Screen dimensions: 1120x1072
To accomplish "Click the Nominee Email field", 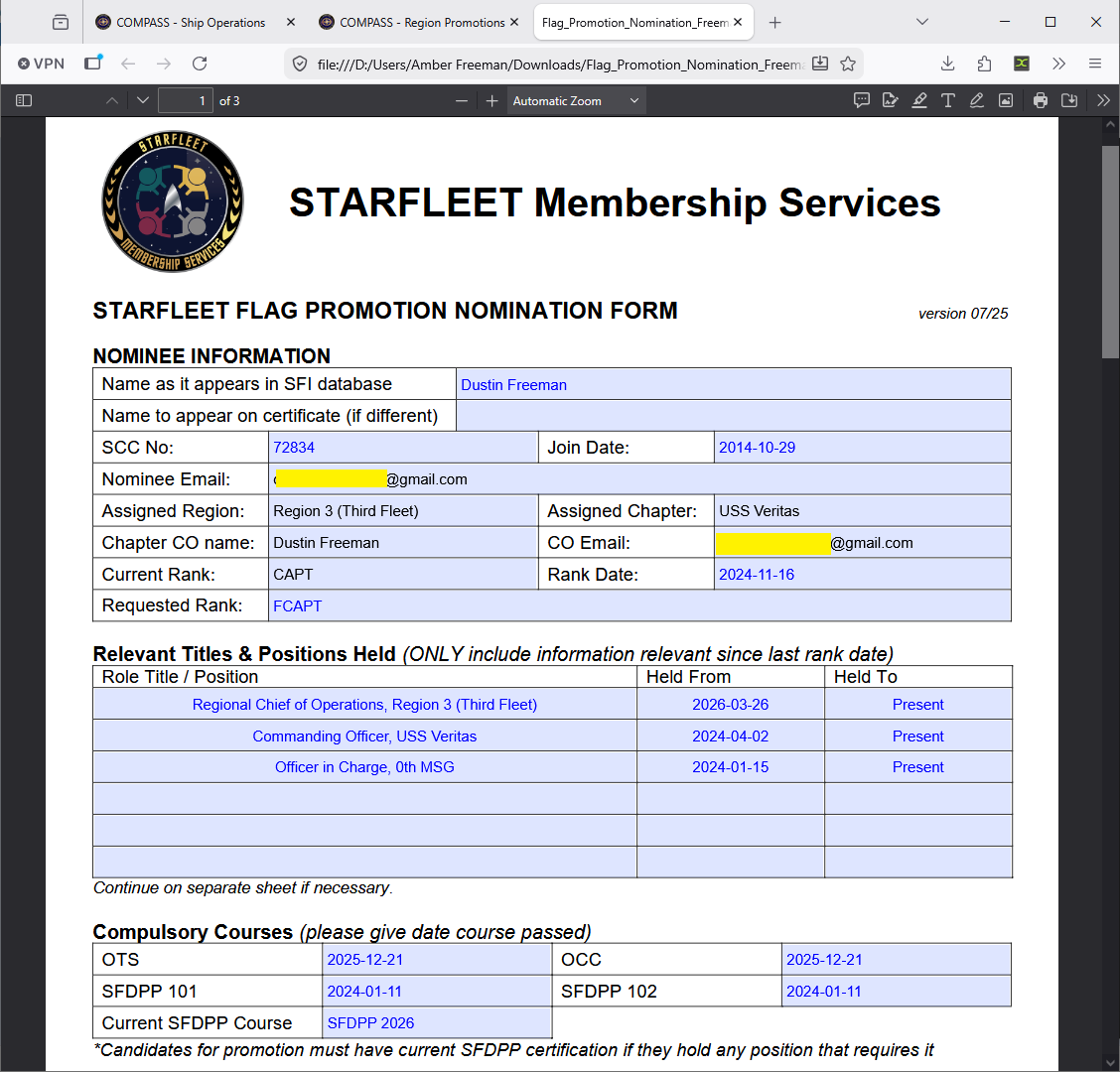I will tap(639, 479).
